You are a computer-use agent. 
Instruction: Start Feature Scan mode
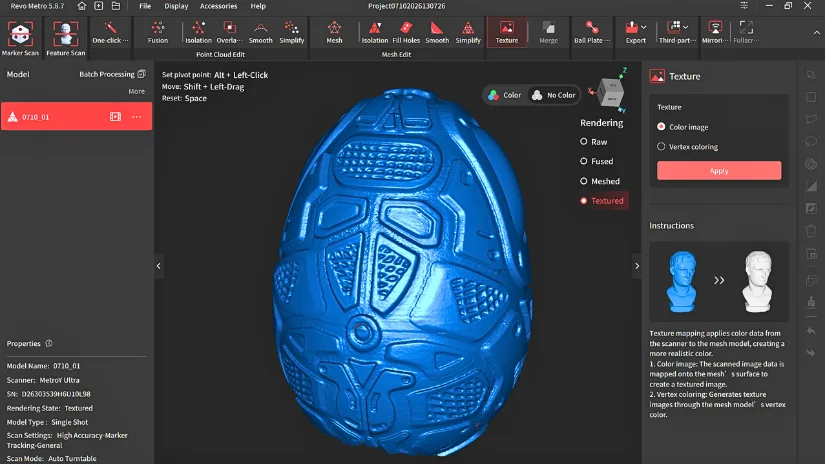66,38
